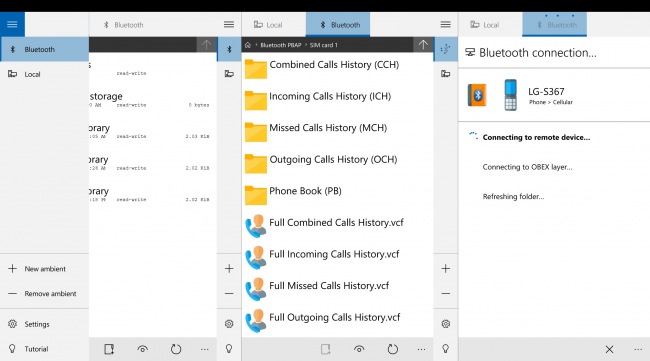The width and height of the screenshot is (650, 361).
Task: Toggle the eye view icon in middle toolbar
Action: pos(359,349)
